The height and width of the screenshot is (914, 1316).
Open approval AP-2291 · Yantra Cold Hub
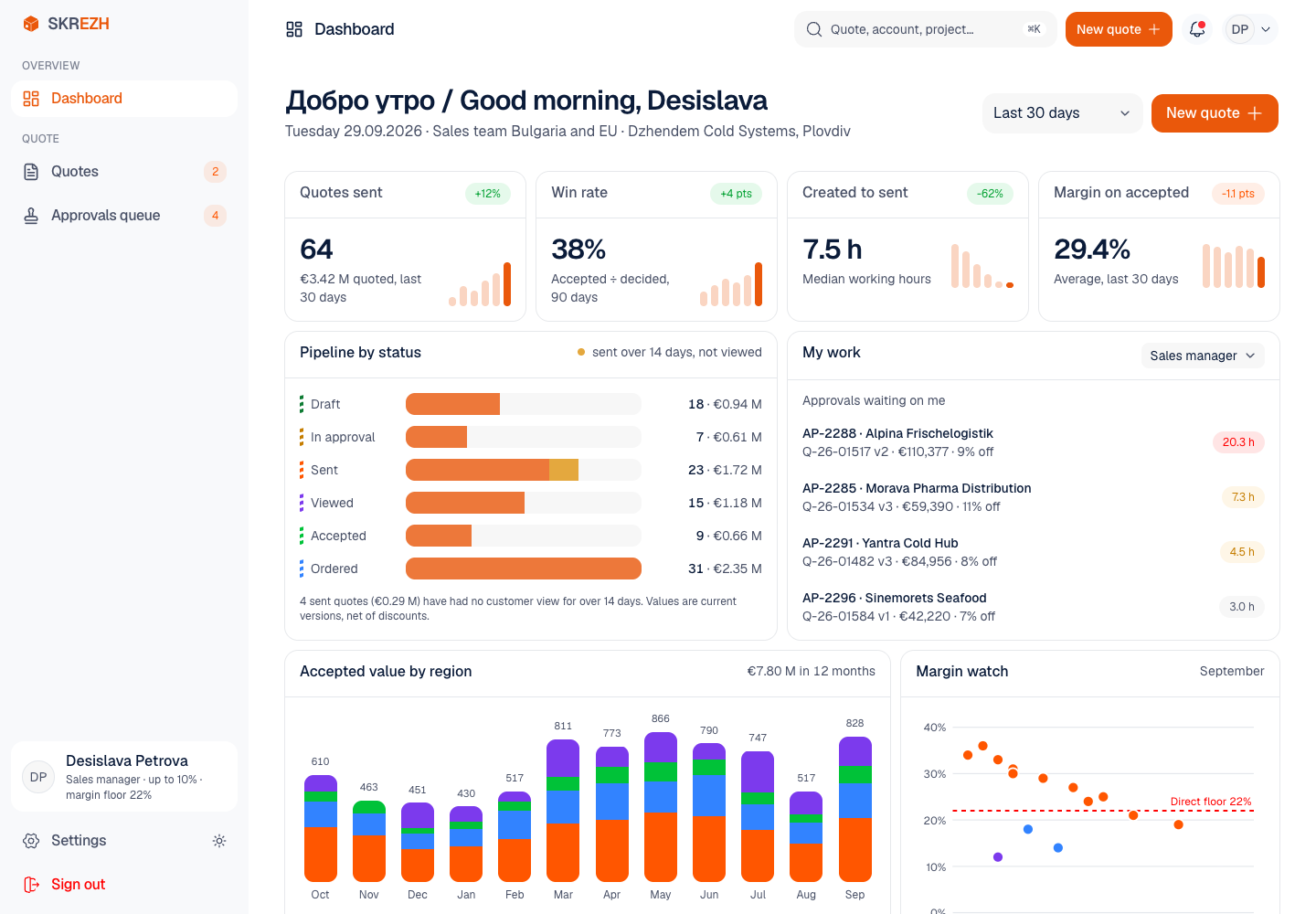(1034, 552)
